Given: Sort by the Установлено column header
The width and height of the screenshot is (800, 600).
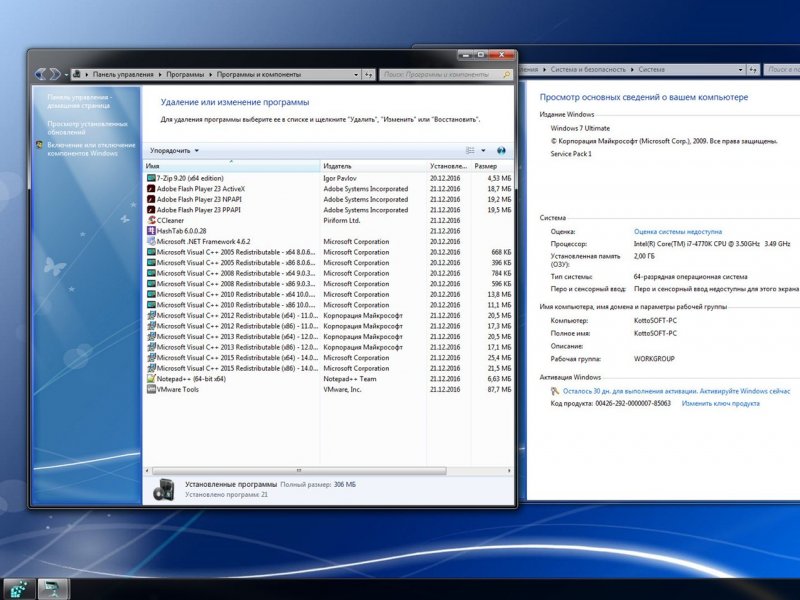Looking at the screenshot, I should coord(448,166).
